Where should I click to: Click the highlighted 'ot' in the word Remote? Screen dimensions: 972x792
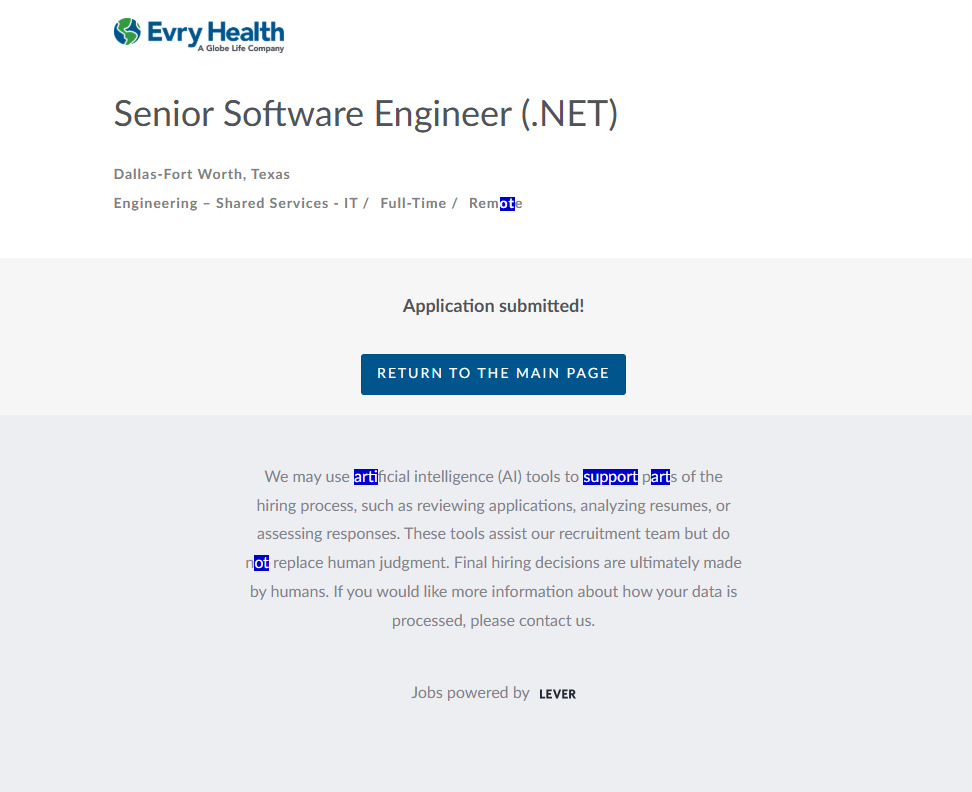tap(507, 203)
